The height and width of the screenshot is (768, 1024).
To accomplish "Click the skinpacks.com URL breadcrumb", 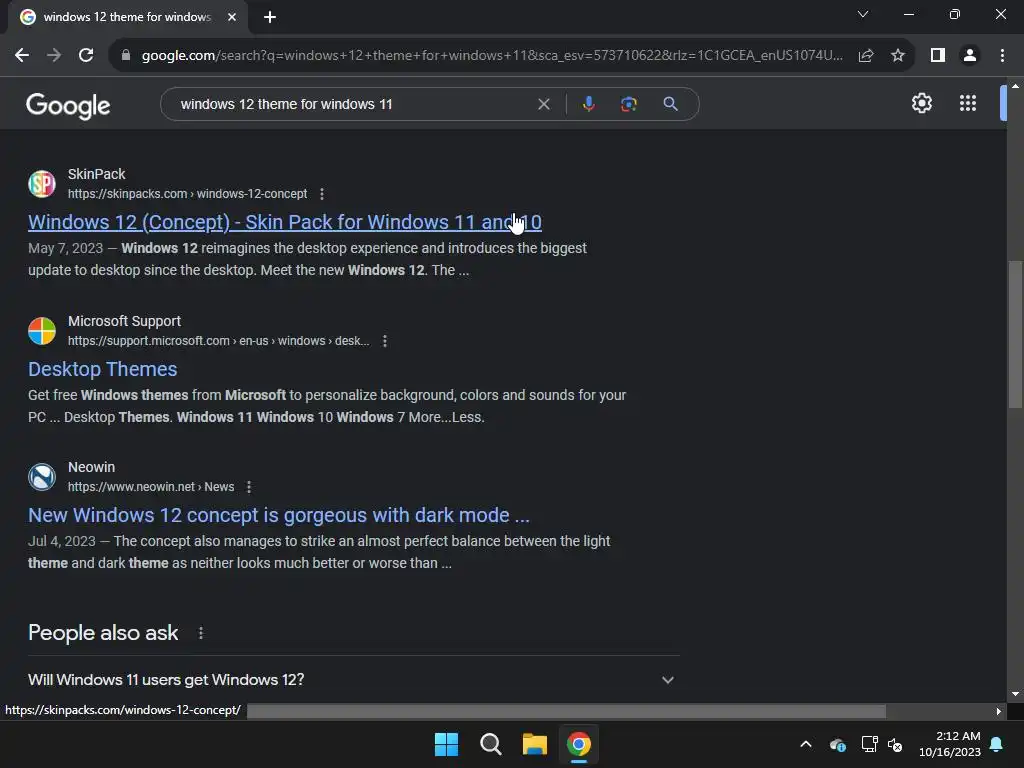I will tap(187, 194).
